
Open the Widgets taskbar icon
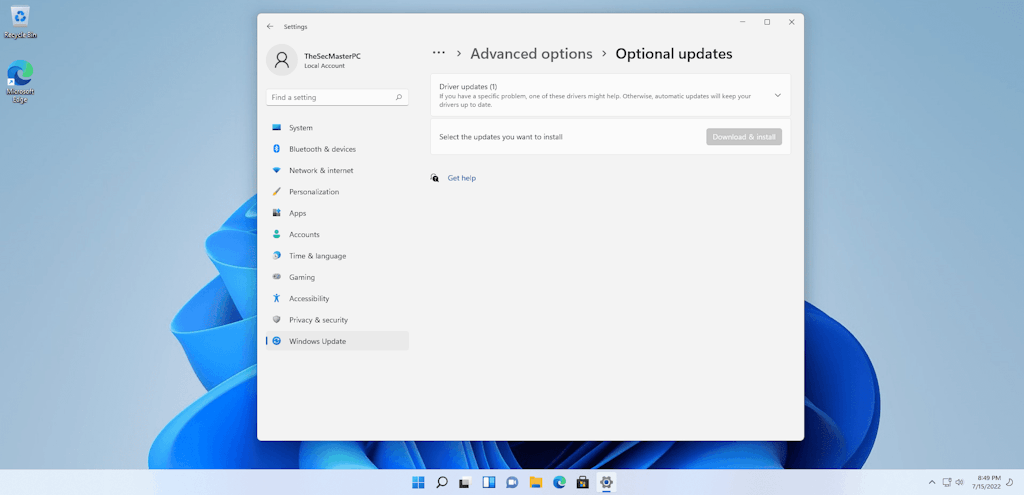(x=488, y=483)
